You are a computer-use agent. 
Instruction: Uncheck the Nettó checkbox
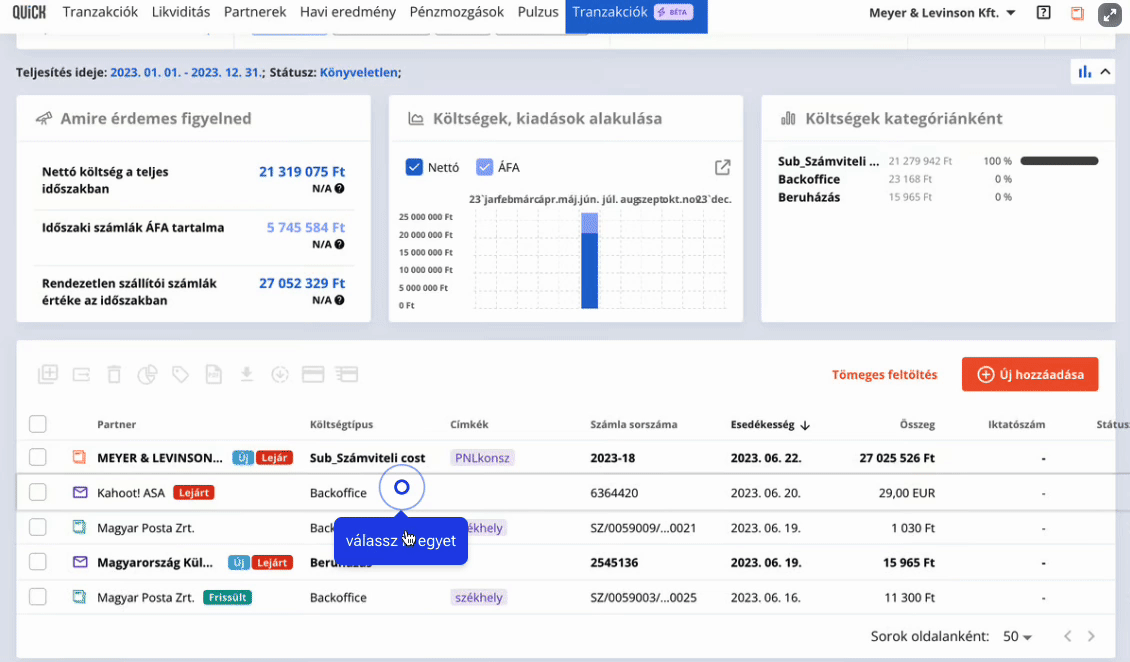coord(414,167)
